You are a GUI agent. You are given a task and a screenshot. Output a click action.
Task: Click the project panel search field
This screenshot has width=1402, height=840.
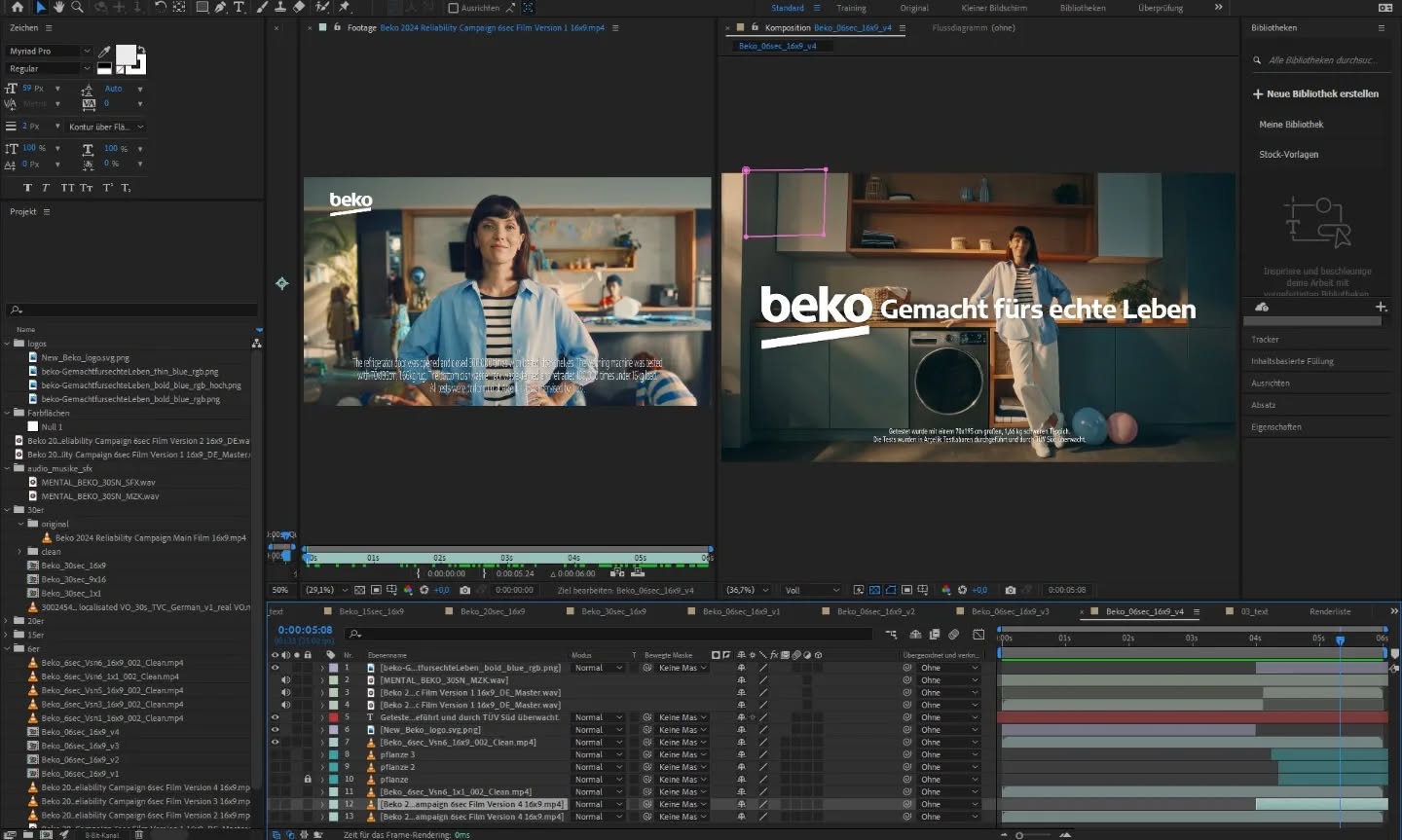click(132, 310)
